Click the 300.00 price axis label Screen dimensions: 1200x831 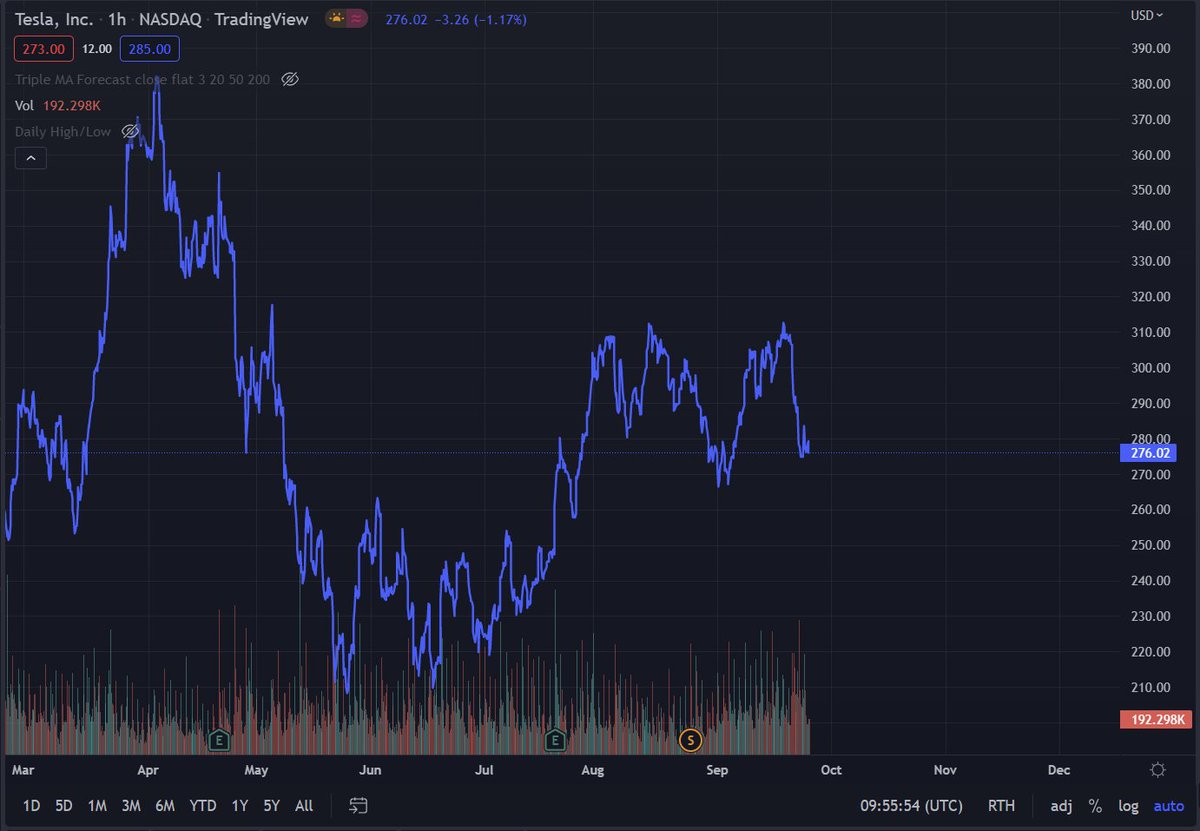pos(1150,367)
